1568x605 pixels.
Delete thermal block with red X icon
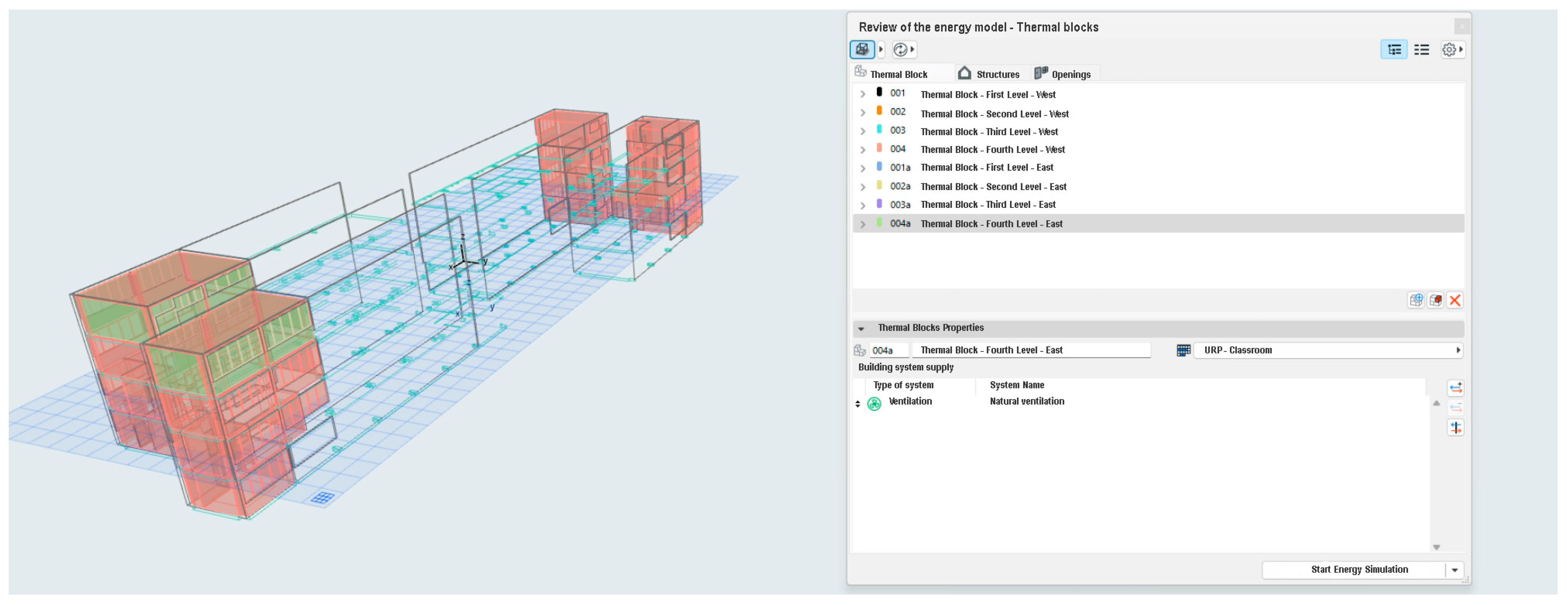tap(1455, 300)
